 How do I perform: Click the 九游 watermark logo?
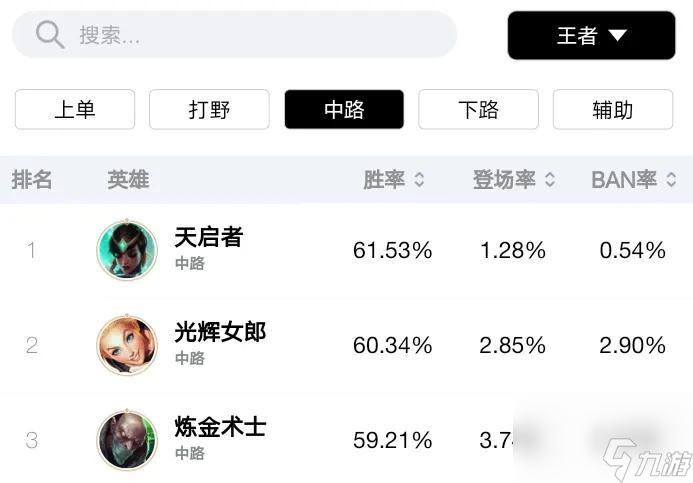point(647,460)
